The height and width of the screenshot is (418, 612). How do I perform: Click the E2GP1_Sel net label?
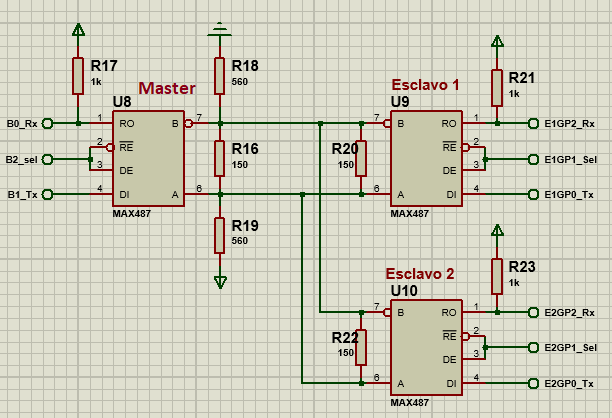coord(571,348)
